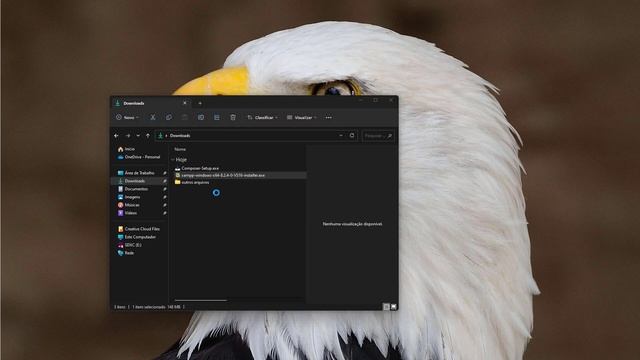Open OneDrive - Personal in the sidebar
This screenshot has height=360, width=640.
(x=139, y=157)
